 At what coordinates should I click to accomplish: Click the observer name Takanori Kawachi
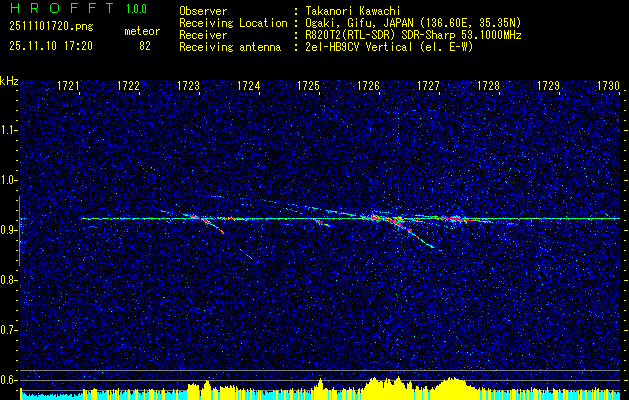(x=351, y=11)
